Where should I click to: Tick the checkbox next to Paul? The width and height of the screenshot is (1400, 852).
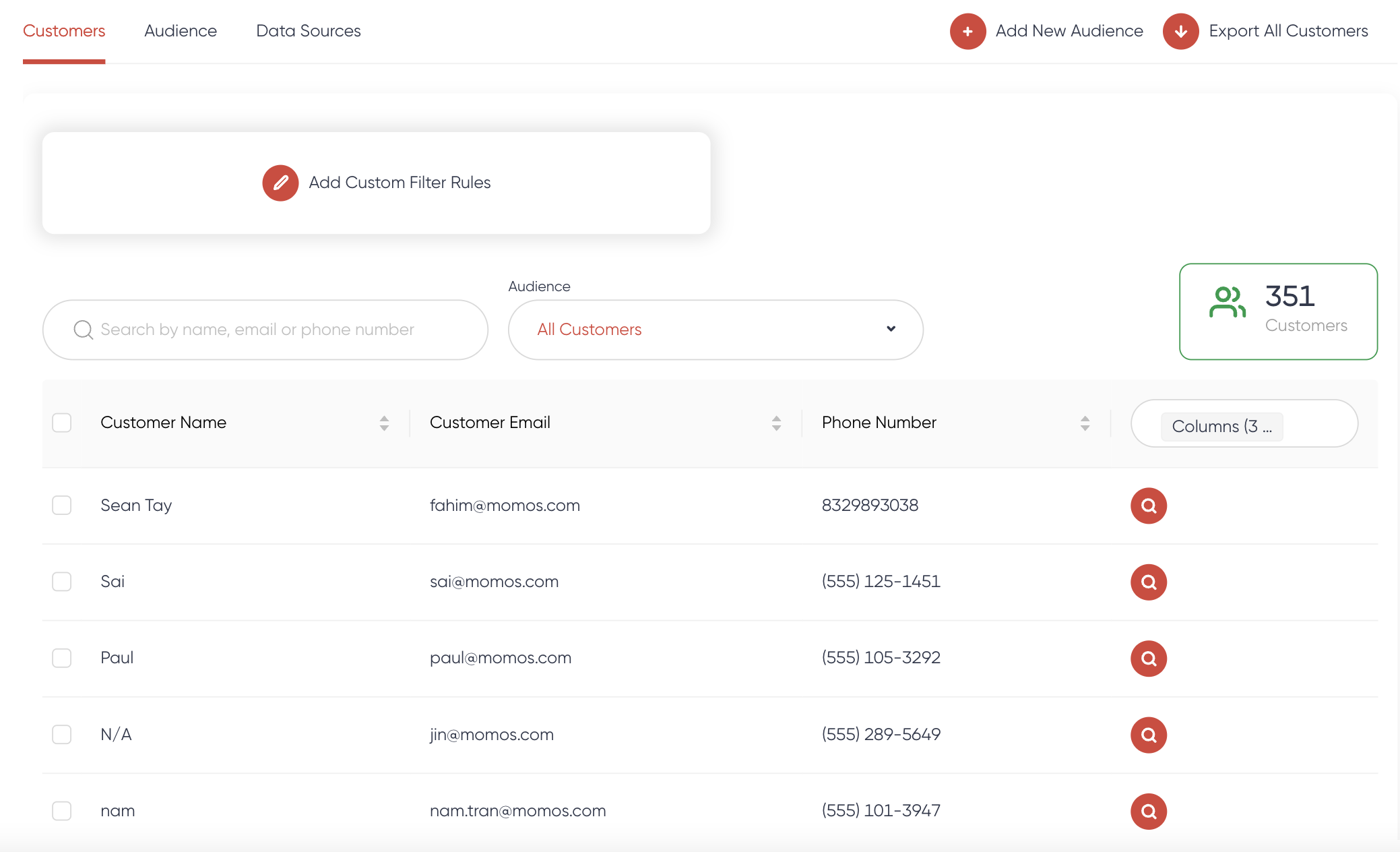click(x=62, y=658)
